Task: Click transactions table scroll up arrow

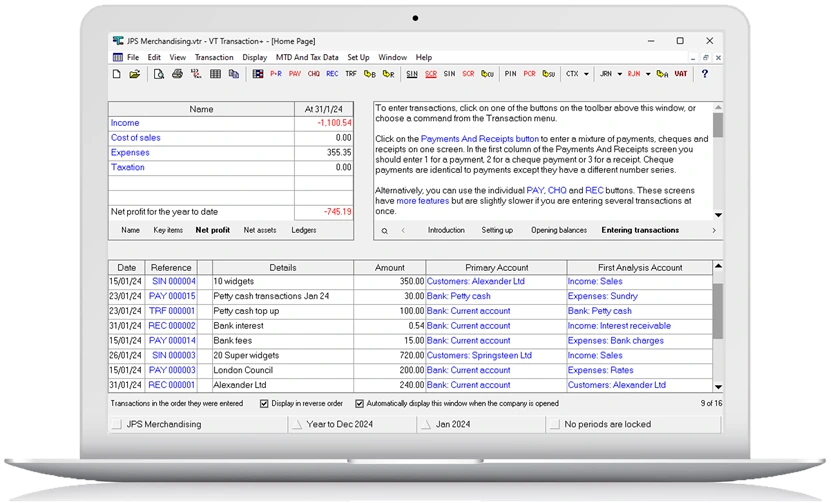Action: pyautogui.click(x=718, y=266)
